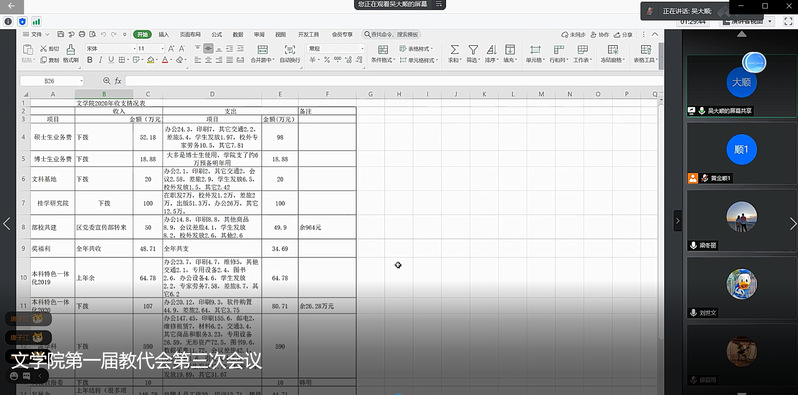The width and height of the screenshot is (798, 395).
Task: Switch to the 插入 (Insert) ribbon tab
Action: click(164, 35)
